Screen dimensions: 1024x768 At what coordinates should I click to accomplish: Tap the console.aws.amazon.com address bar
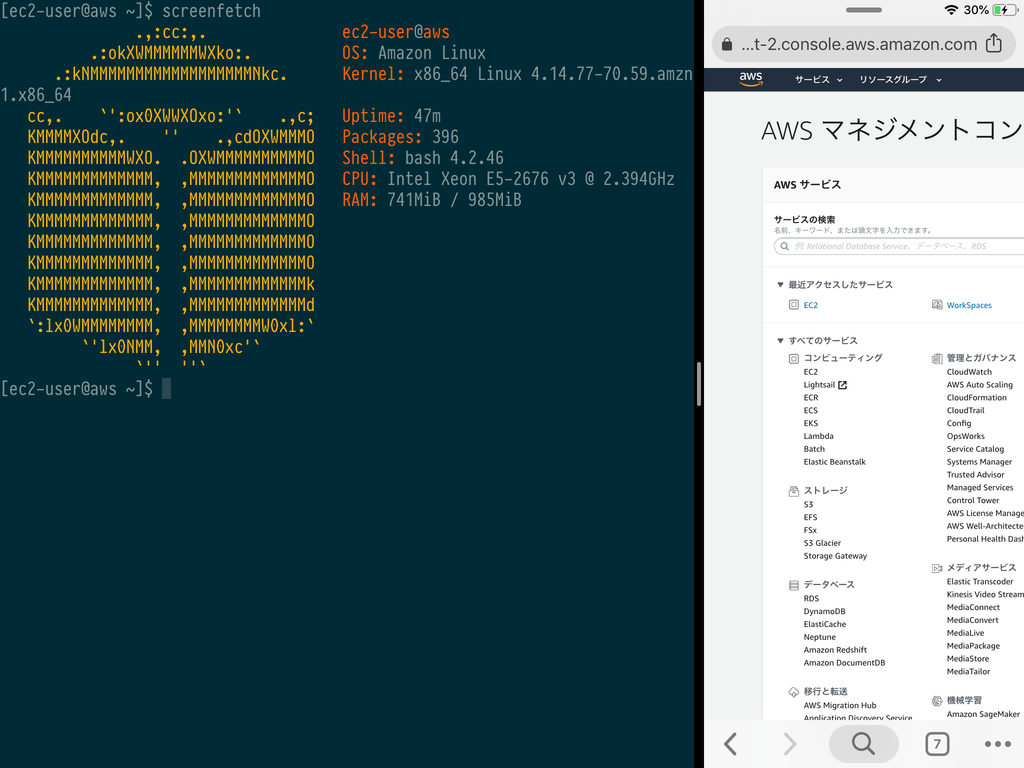pos(863,44)
